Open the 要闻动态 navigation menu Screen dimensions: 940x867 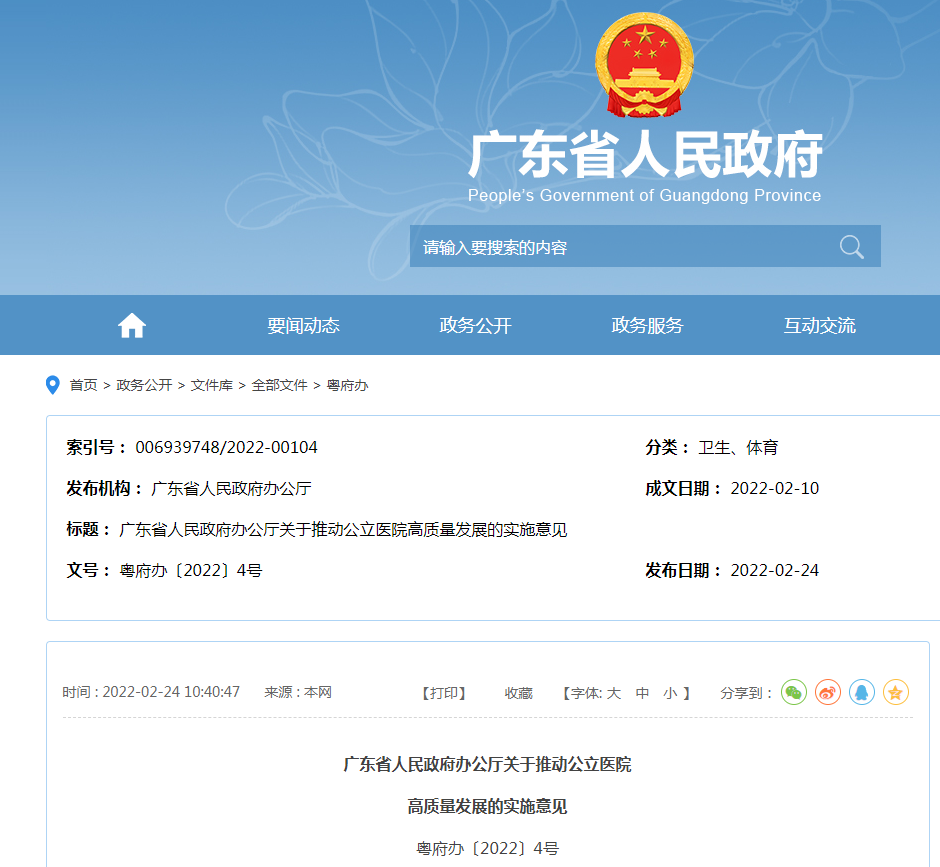(303, 326)
